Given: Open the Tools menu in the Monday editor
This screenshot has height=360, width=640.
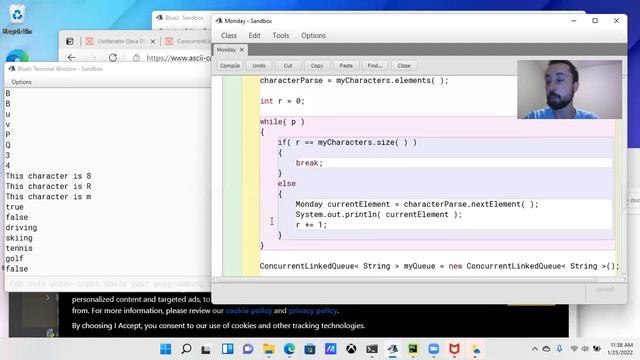Looking at the screenshot, I should [281, 36].
